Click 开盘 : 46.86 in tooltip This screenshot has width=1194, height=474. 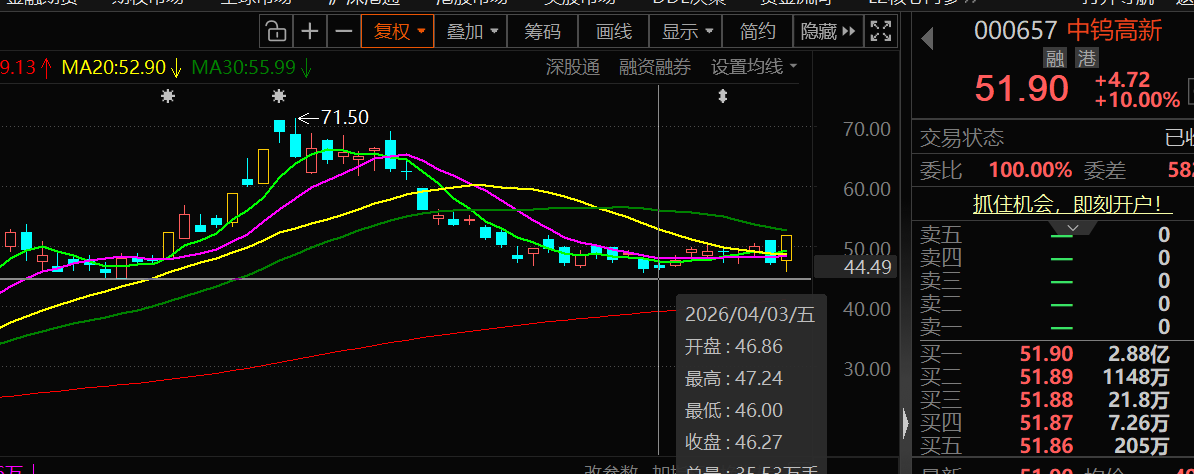(733, 347)
